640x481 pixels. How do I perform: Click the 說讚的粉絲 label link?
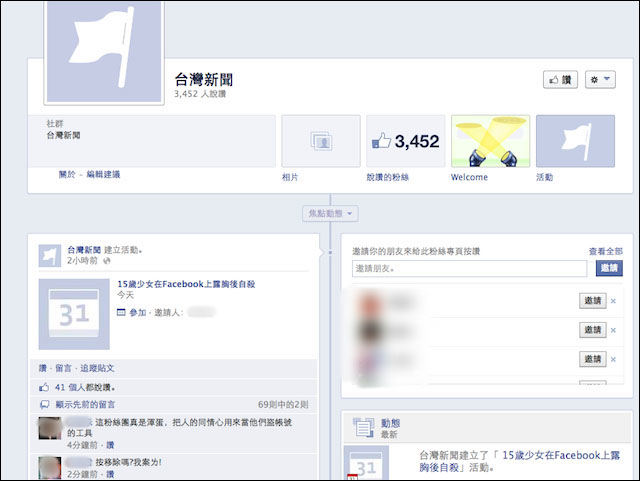[387, 177]
